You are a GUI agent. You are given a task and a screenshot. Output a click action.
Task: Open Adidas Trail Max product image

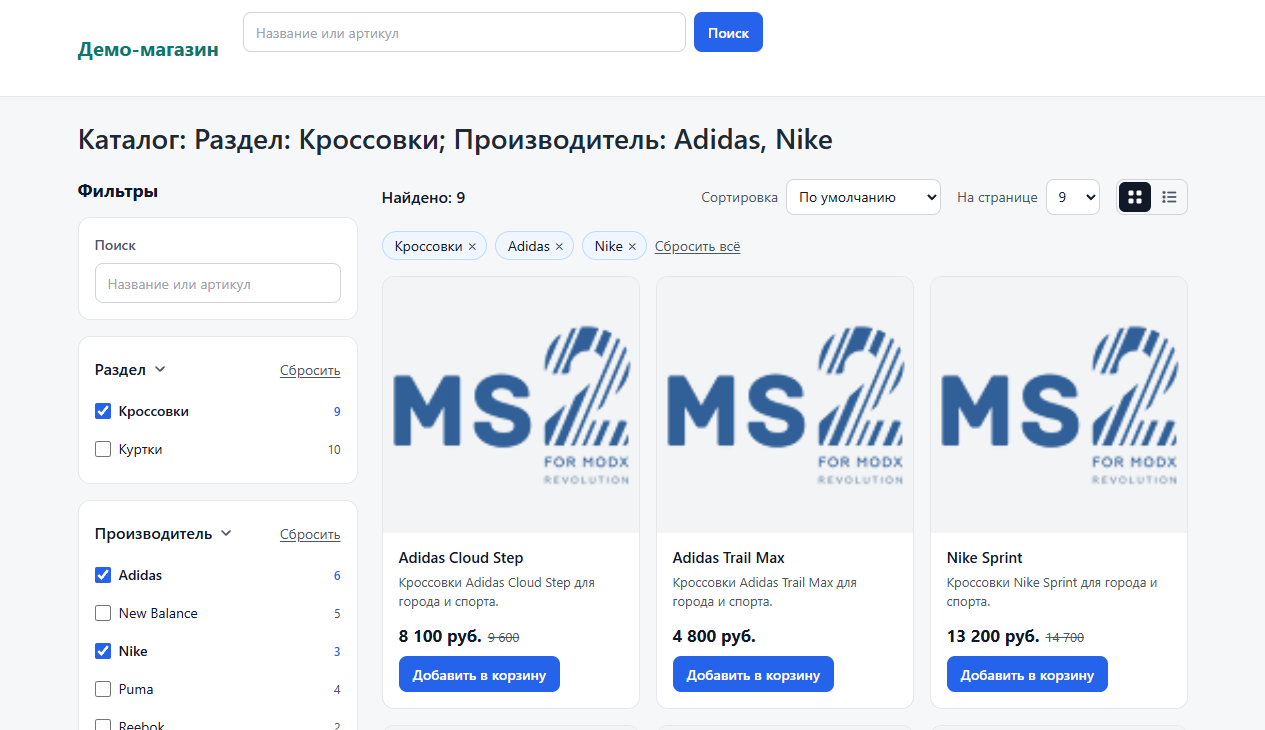785,405
